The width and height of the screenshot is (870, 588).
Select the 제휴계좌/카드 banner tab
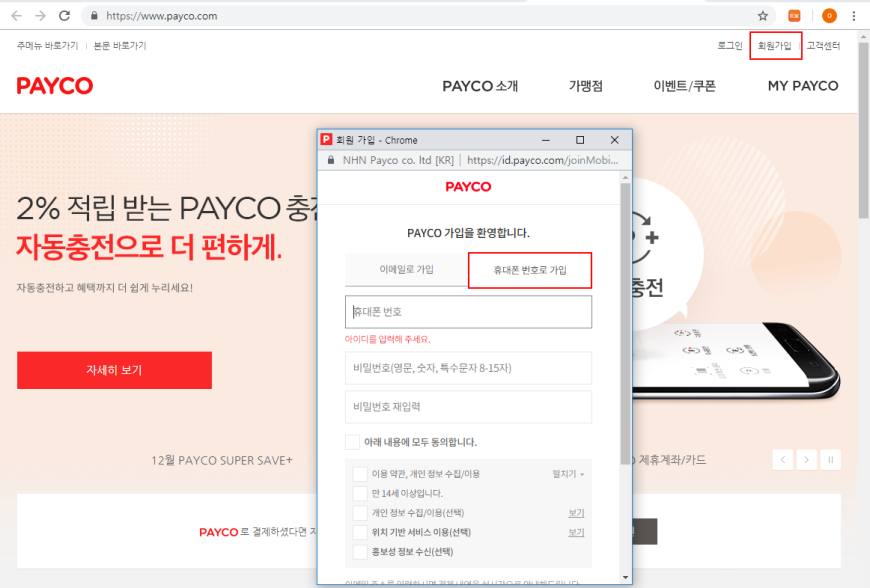672,460
